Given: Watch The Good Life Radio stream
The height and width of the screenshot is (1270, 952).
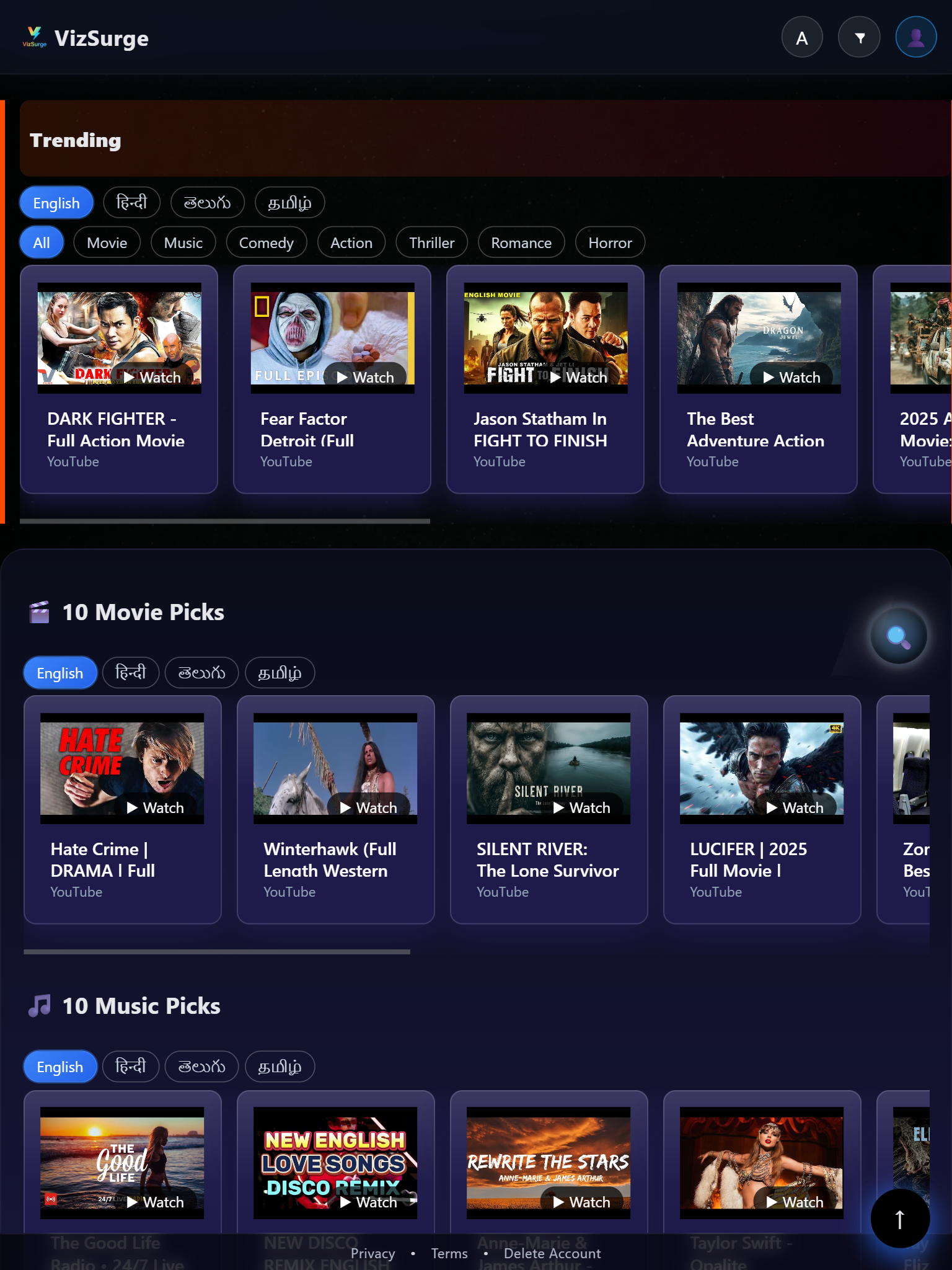Looking at the screenshot, I should 156,1202.
